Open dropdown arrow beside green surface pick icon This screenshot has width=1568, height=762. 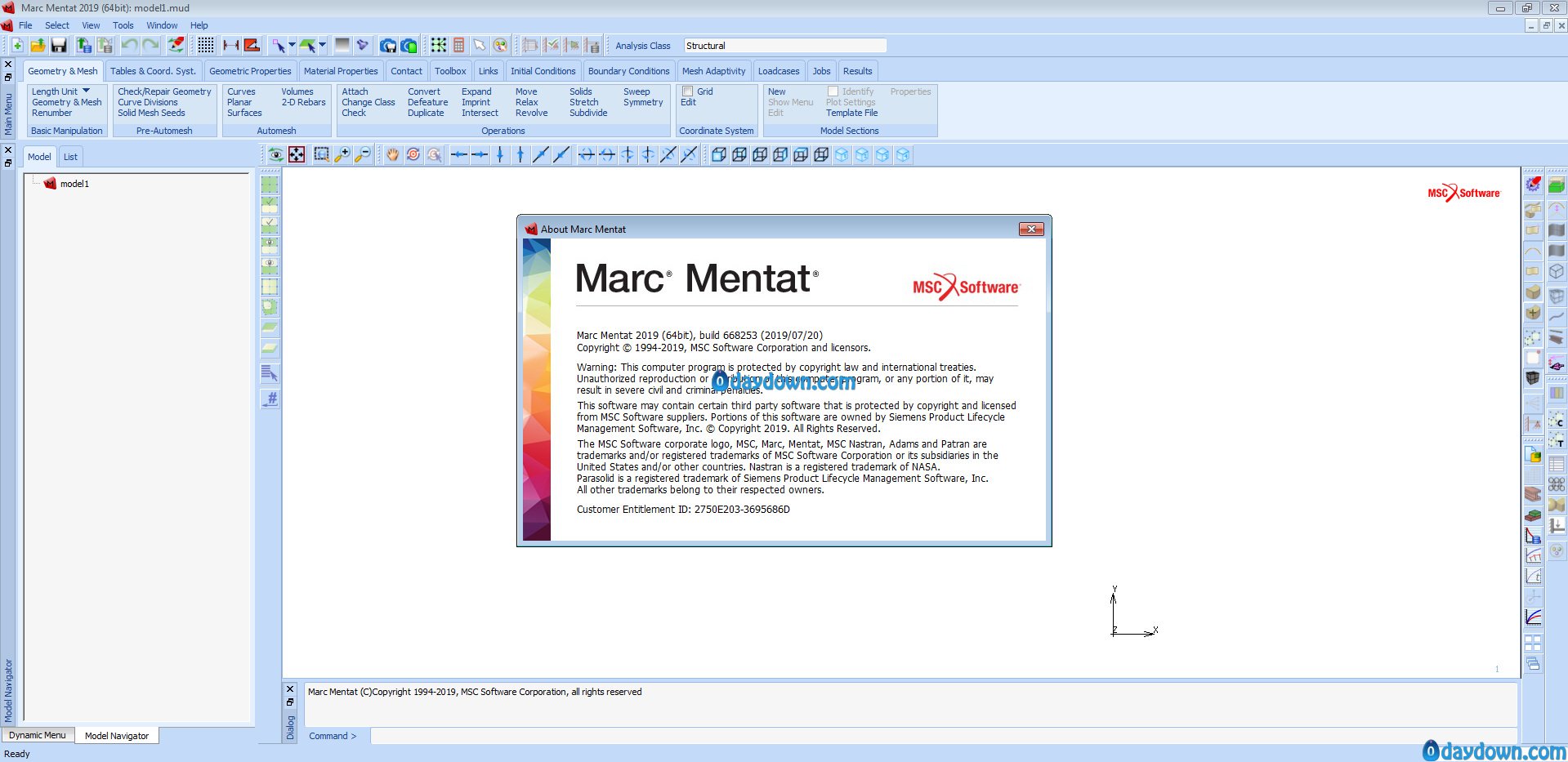[x=322, y=45]
